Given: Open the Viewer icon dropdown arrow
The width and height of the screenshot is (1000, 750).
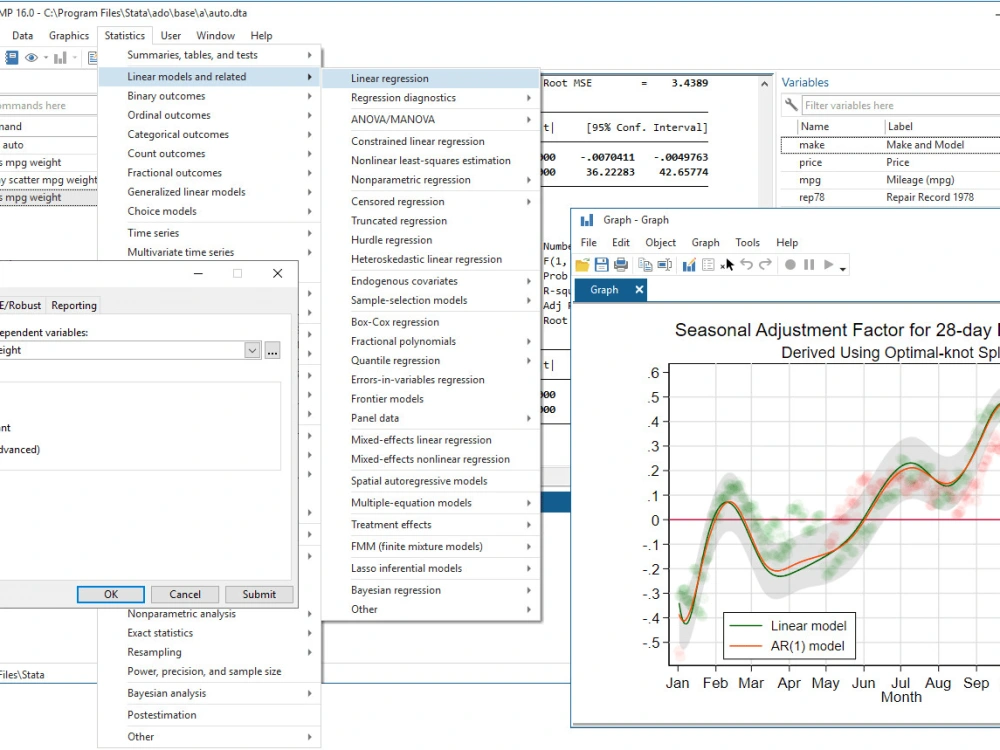Looking at the screenshot, I should pyautogui.click(x=46, y=58).
